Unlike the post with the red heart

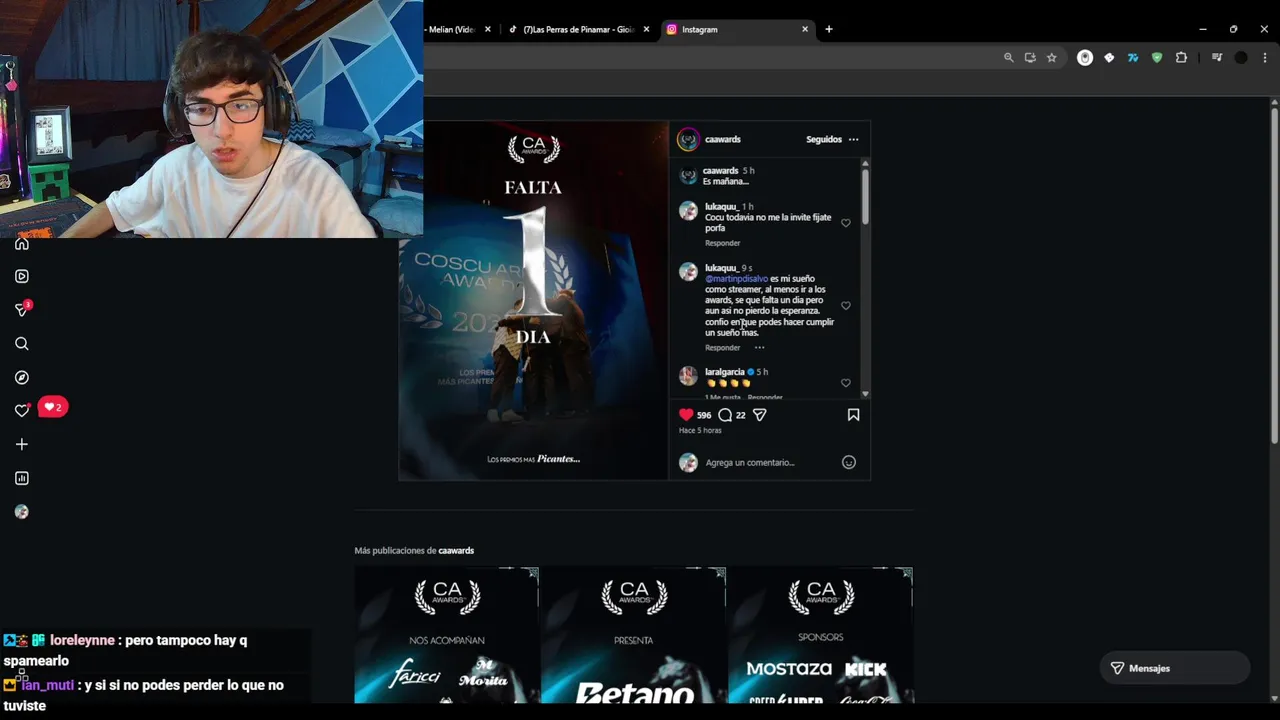click(686, 414)
